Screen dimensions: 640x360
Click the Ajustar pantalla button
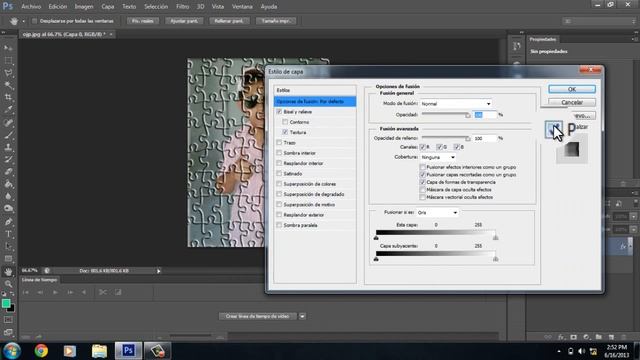point(184,21)
